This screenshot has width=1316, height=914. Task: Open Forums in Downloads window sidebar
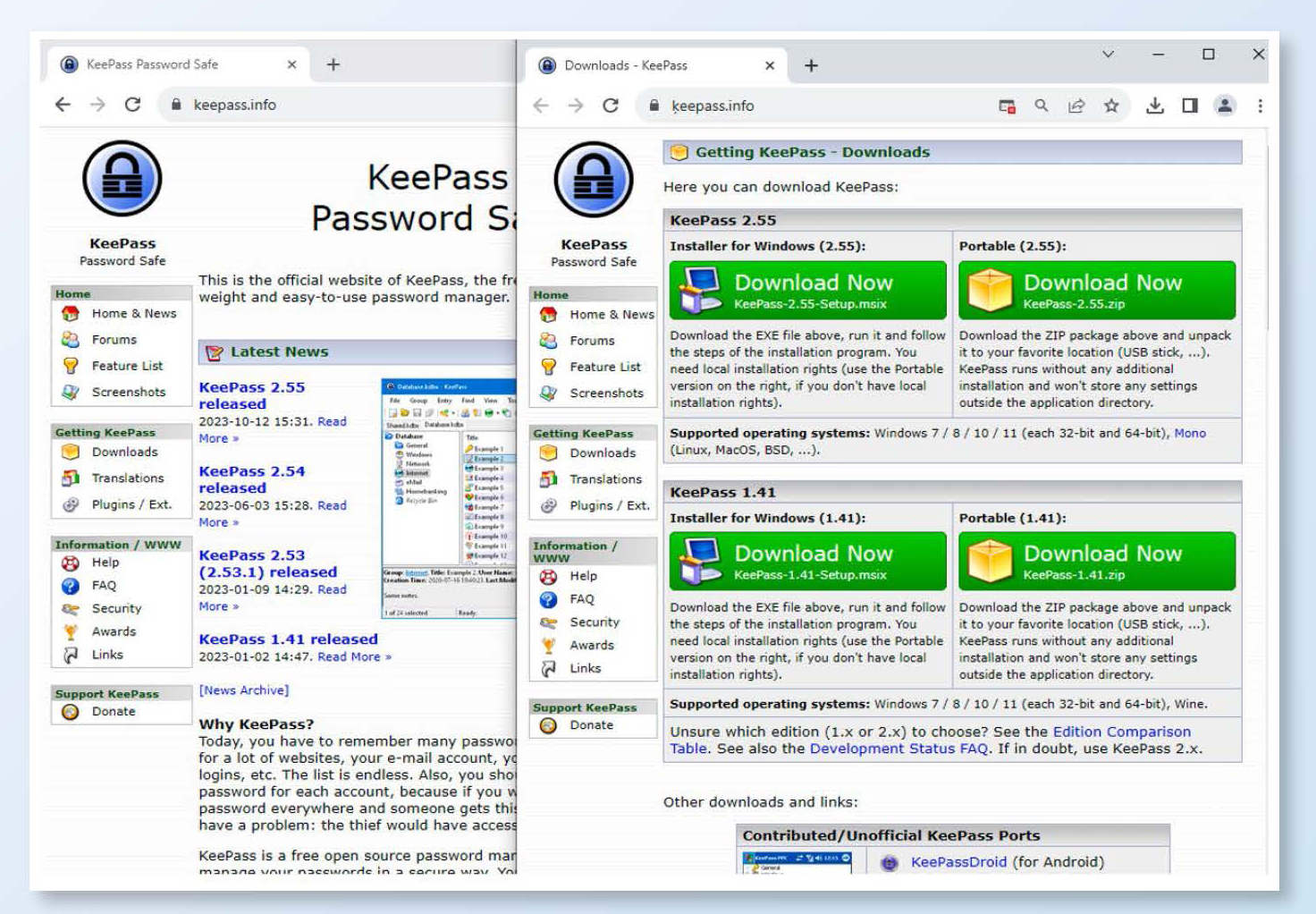[x=592, y=341]
